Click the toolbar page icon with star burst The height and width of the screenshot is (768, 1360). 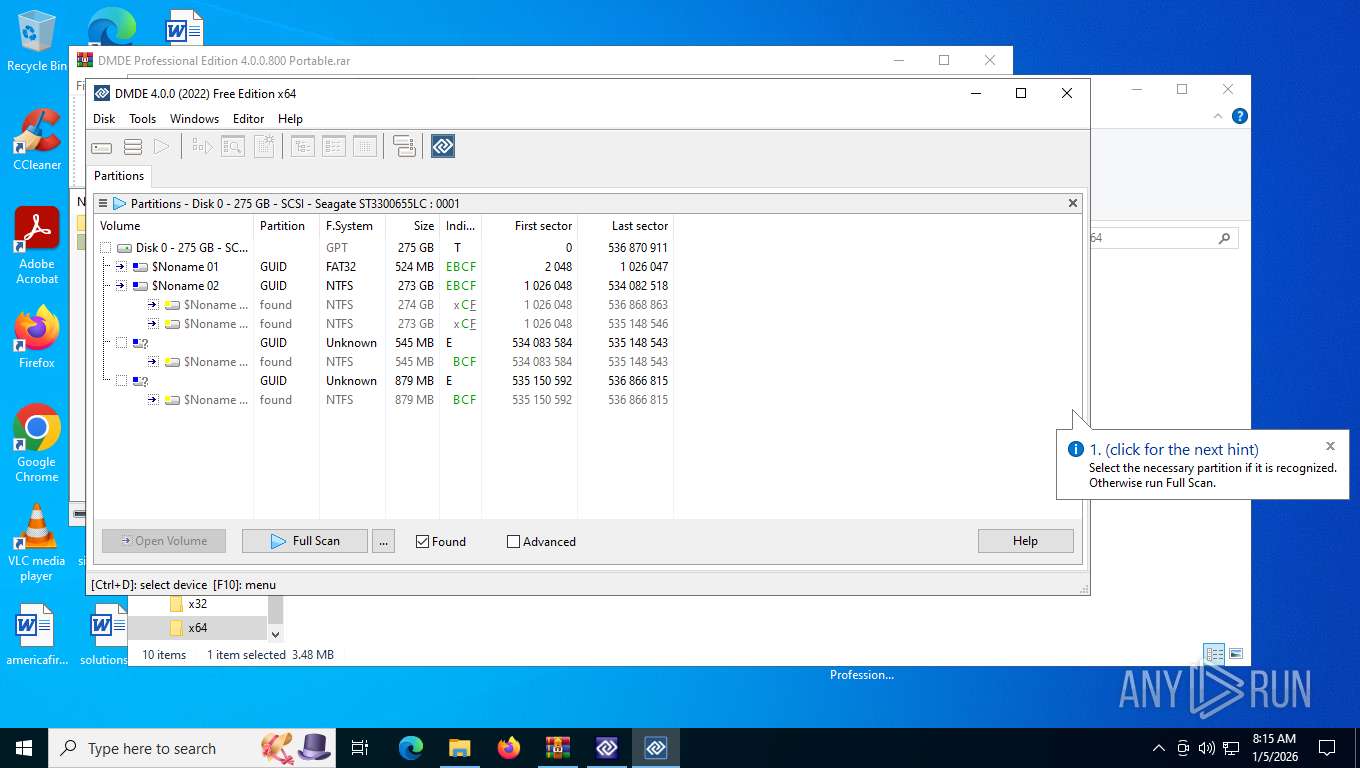pos(264,147)
